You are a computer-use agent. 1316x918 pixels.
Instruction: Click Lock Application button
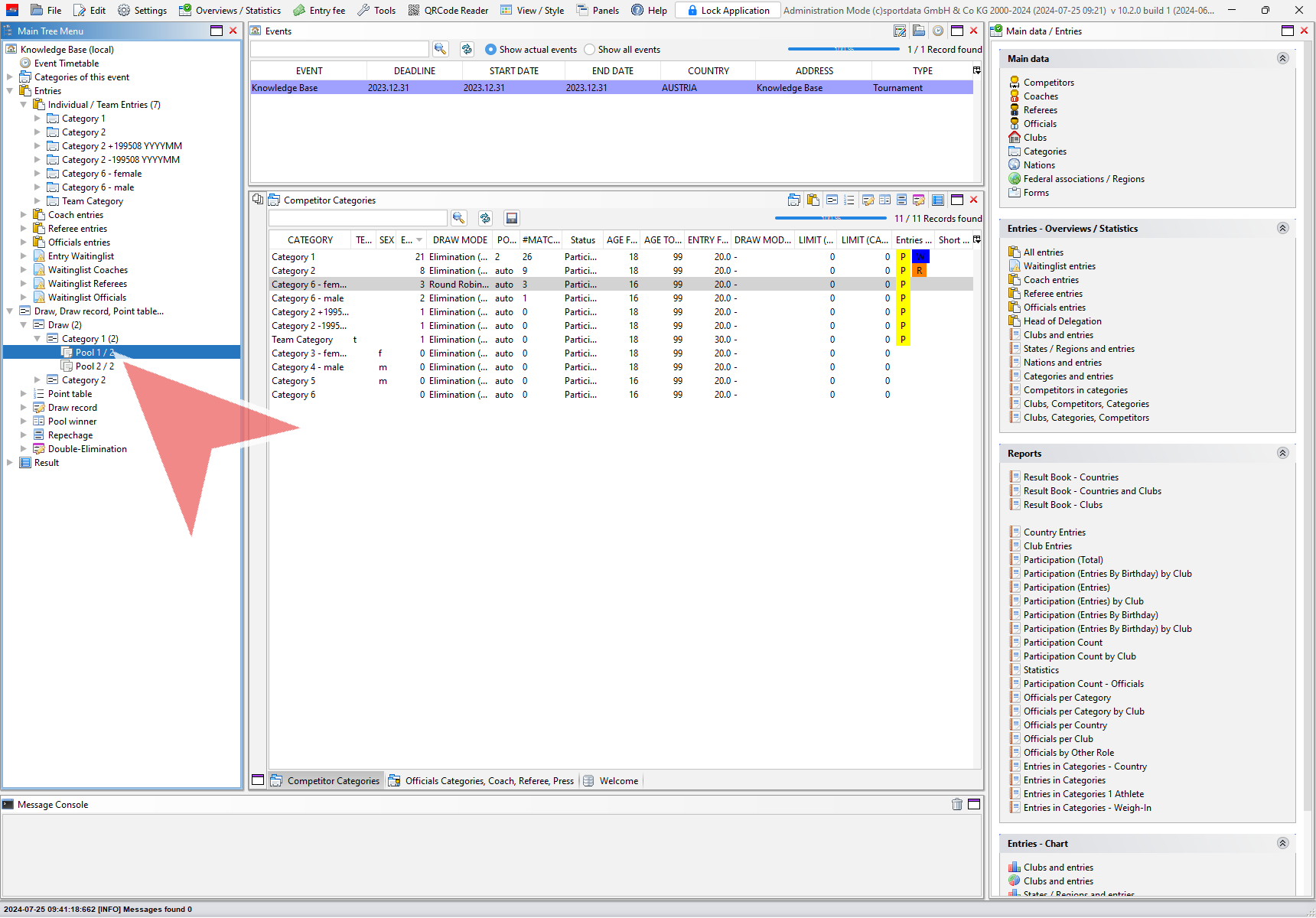pos(728,10)
